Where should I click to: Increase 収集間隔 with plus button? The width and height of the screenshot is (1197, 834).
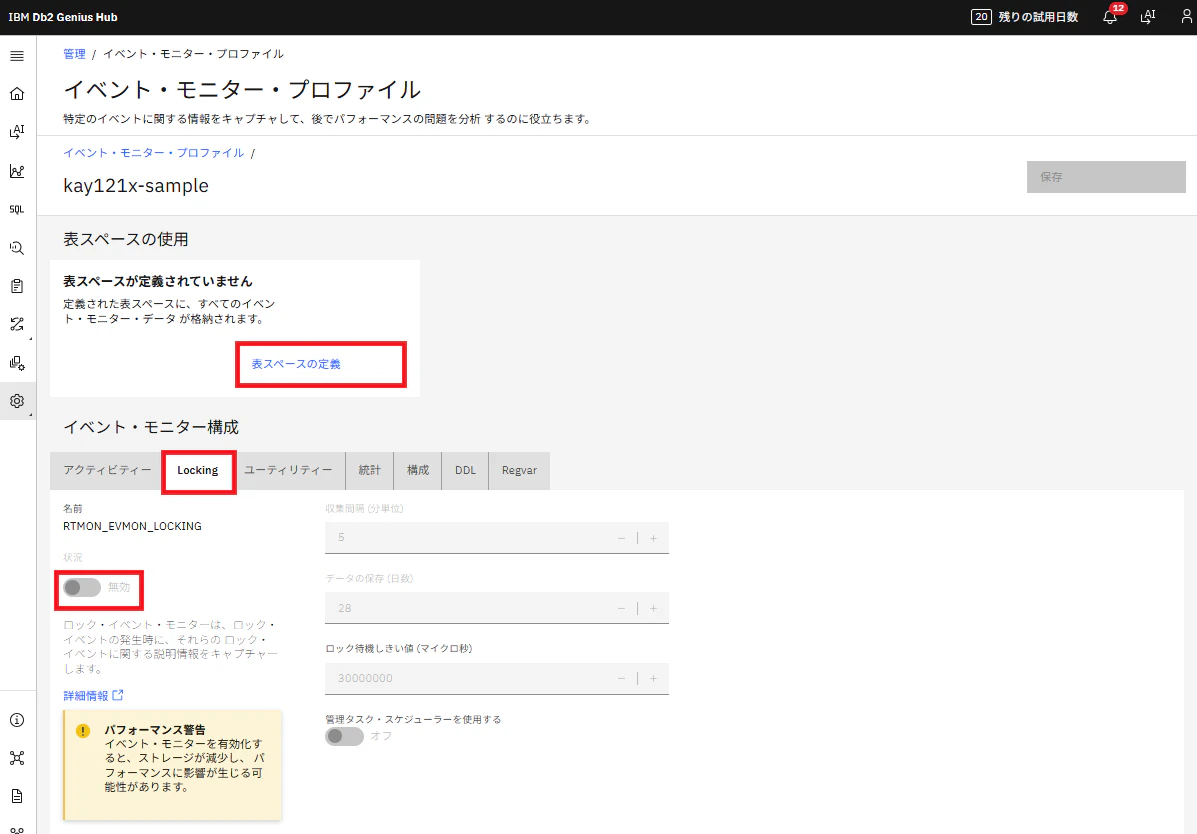pos(653,538)
